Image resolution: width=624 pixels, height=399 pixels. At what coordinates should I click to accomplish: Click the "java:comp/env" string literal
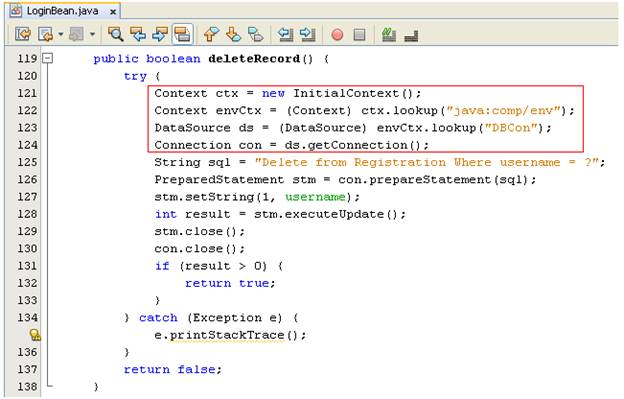tap(503, 110)
